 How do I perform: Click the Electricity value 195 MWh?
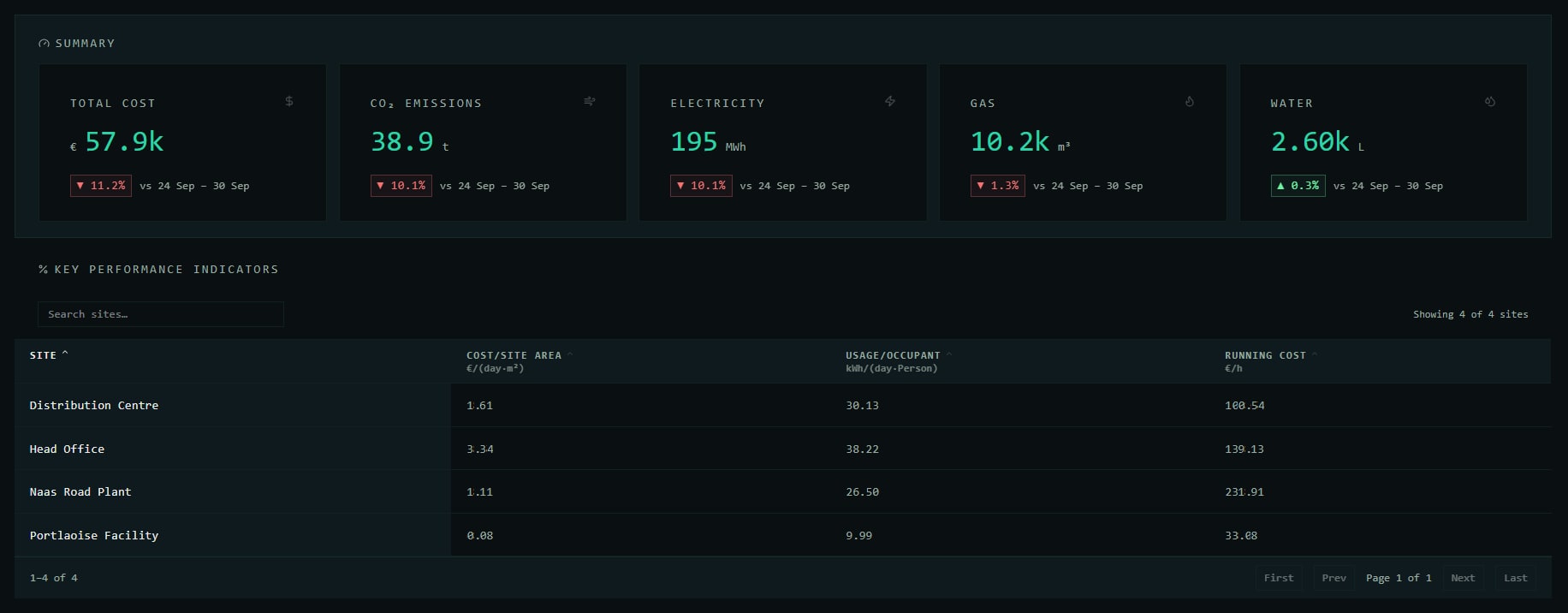(x=708, y=141)
